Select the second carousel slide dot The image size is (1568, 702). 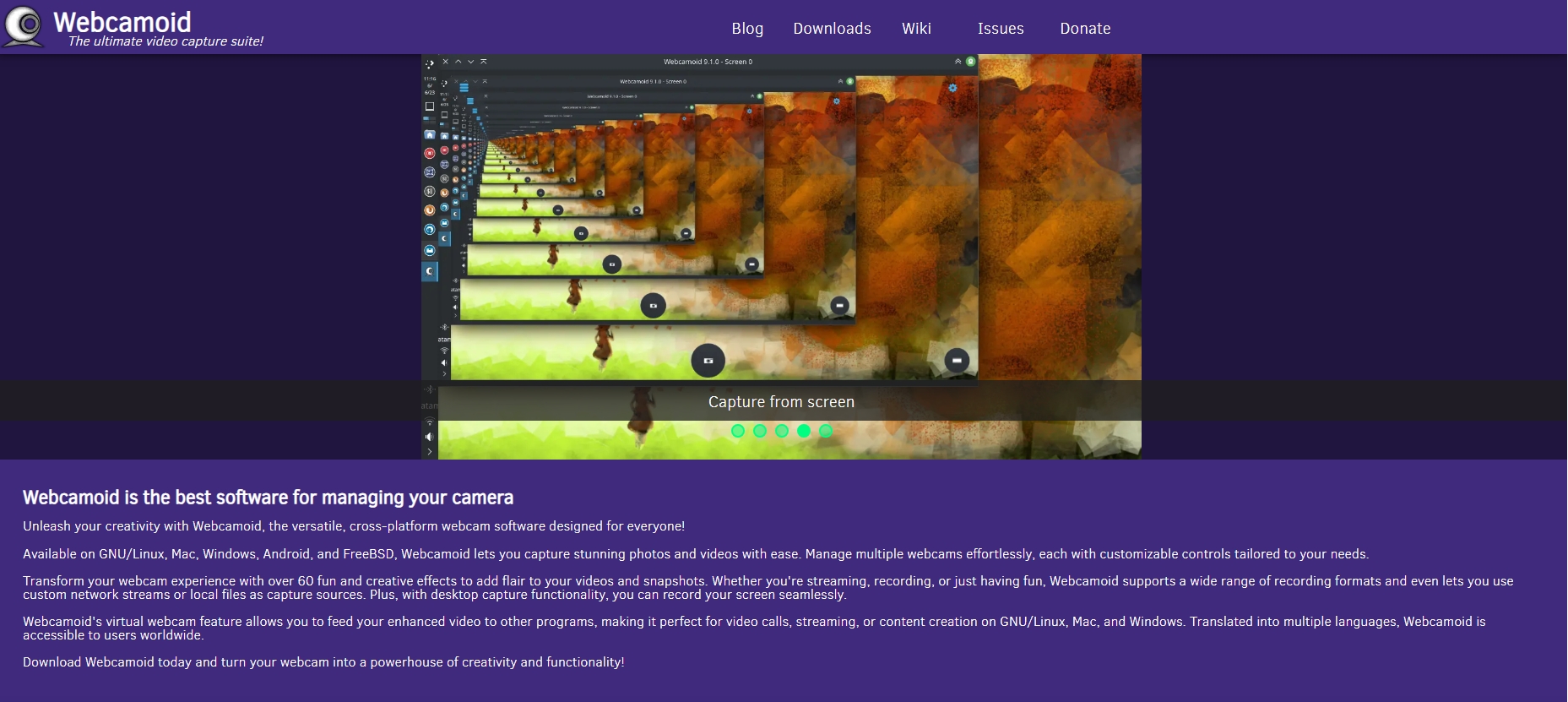click(x=760, y=431)
